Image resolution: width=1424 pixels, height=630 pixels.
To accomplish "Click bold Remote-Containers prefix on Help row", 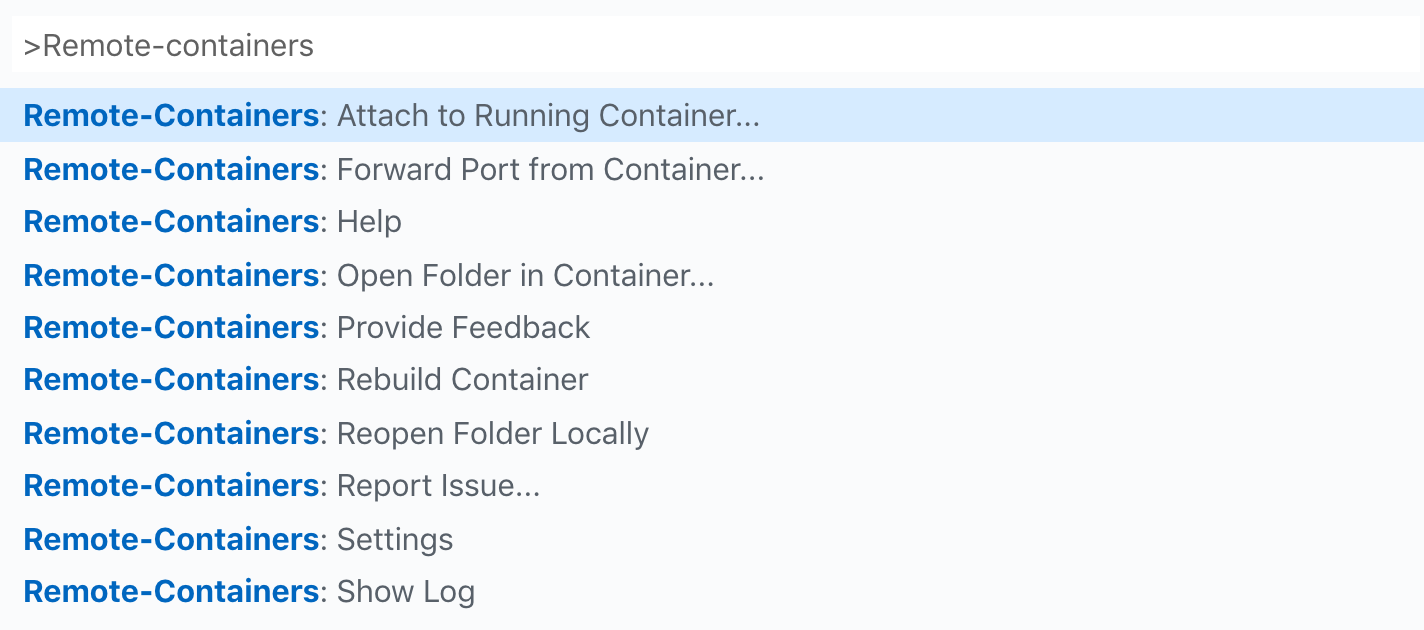I will (x=170, y=222).
